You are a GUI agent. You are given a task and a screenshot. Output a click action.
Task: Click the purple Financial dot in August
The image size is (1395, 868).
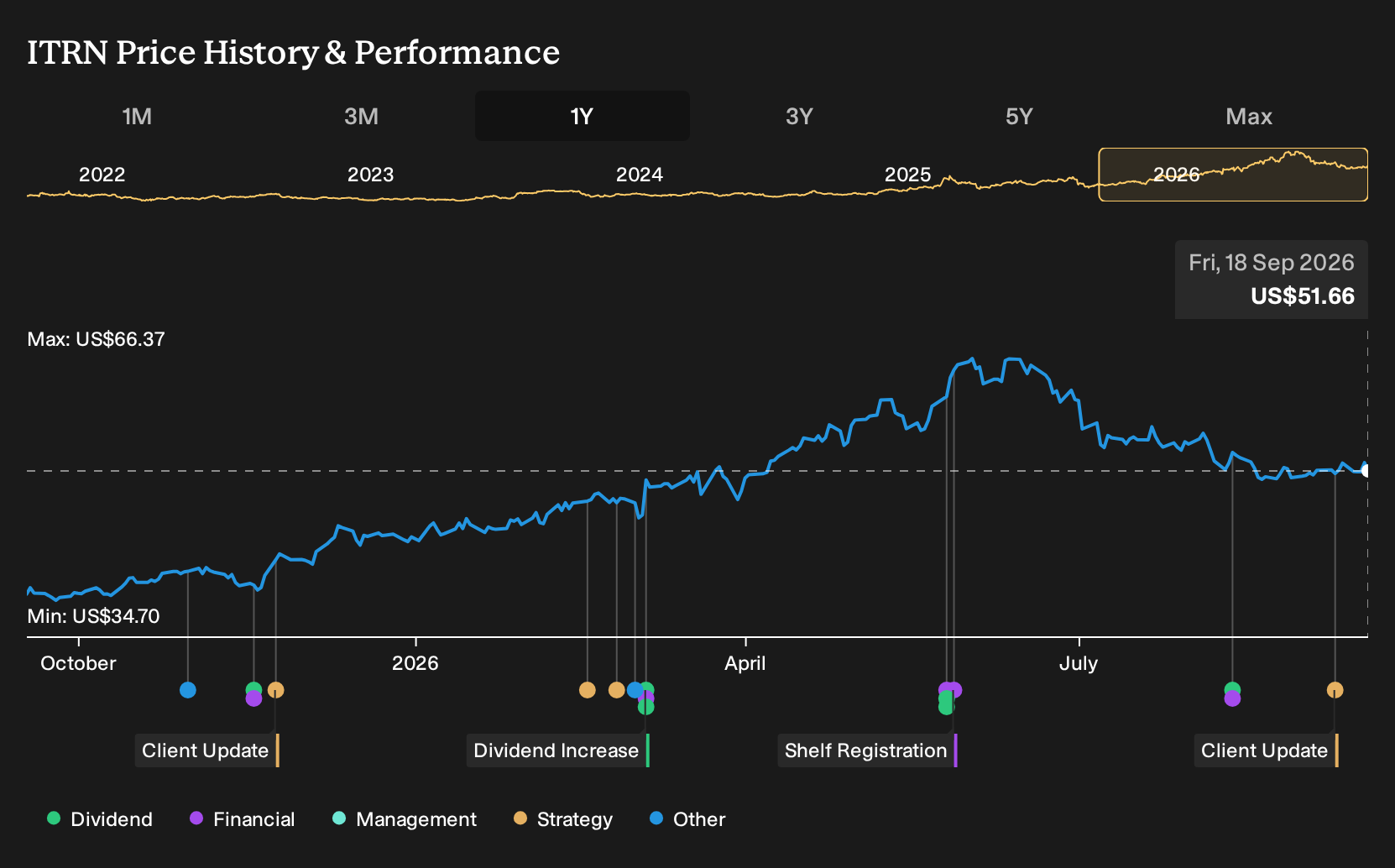pos(1232,698)
